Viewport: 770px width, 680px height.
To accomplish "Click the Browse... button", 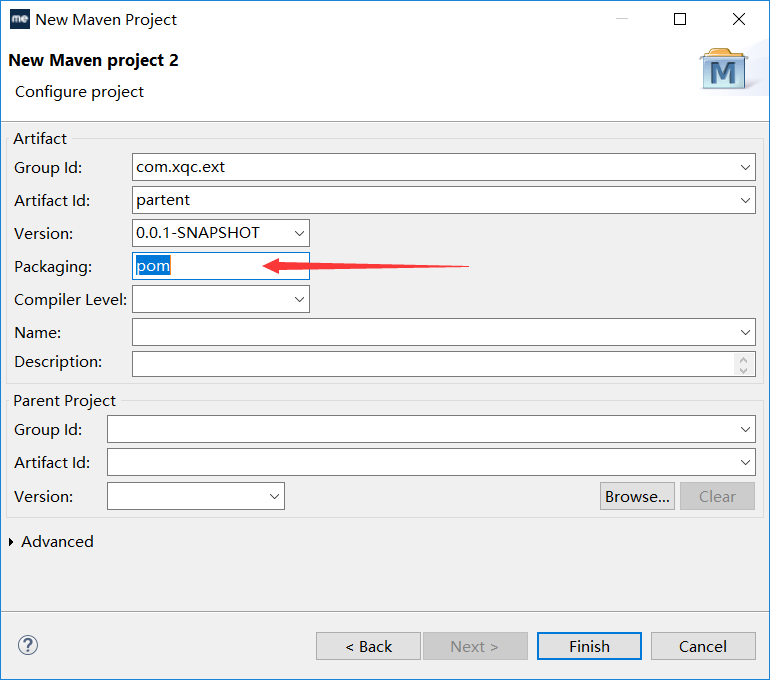I will click(637, 496).
